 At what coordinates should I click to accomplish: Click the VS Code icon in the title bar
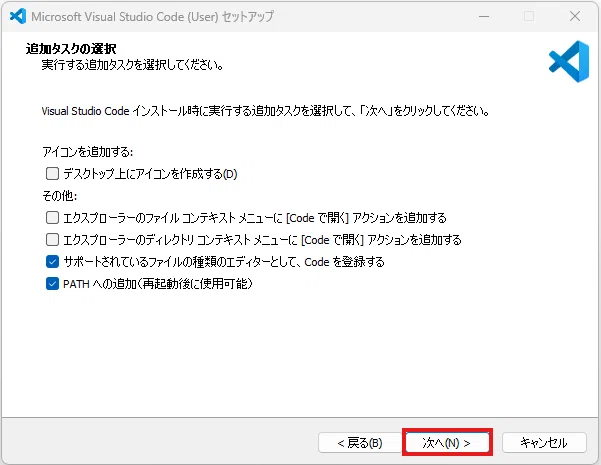click(x=18, y=16)
